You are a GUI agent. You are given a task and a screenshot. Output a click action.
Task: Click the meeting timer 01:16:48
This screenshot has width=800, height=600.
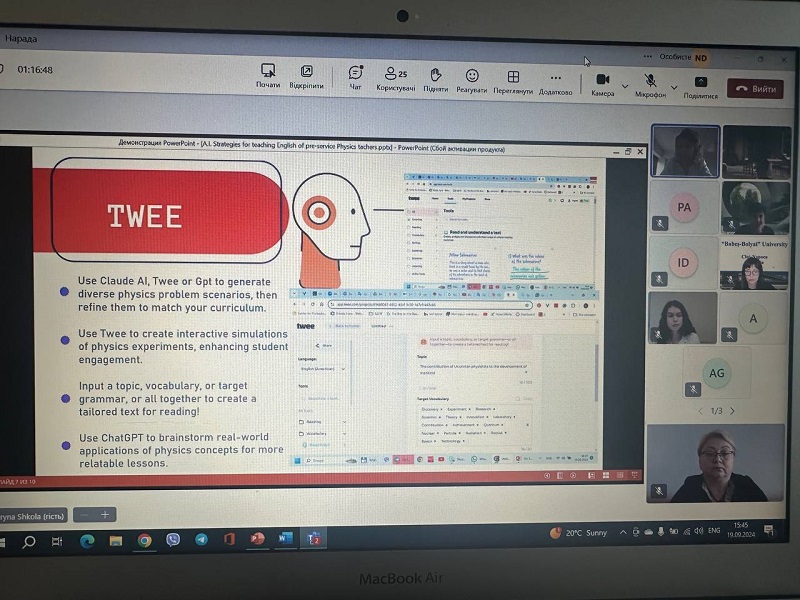pos(35,69)
